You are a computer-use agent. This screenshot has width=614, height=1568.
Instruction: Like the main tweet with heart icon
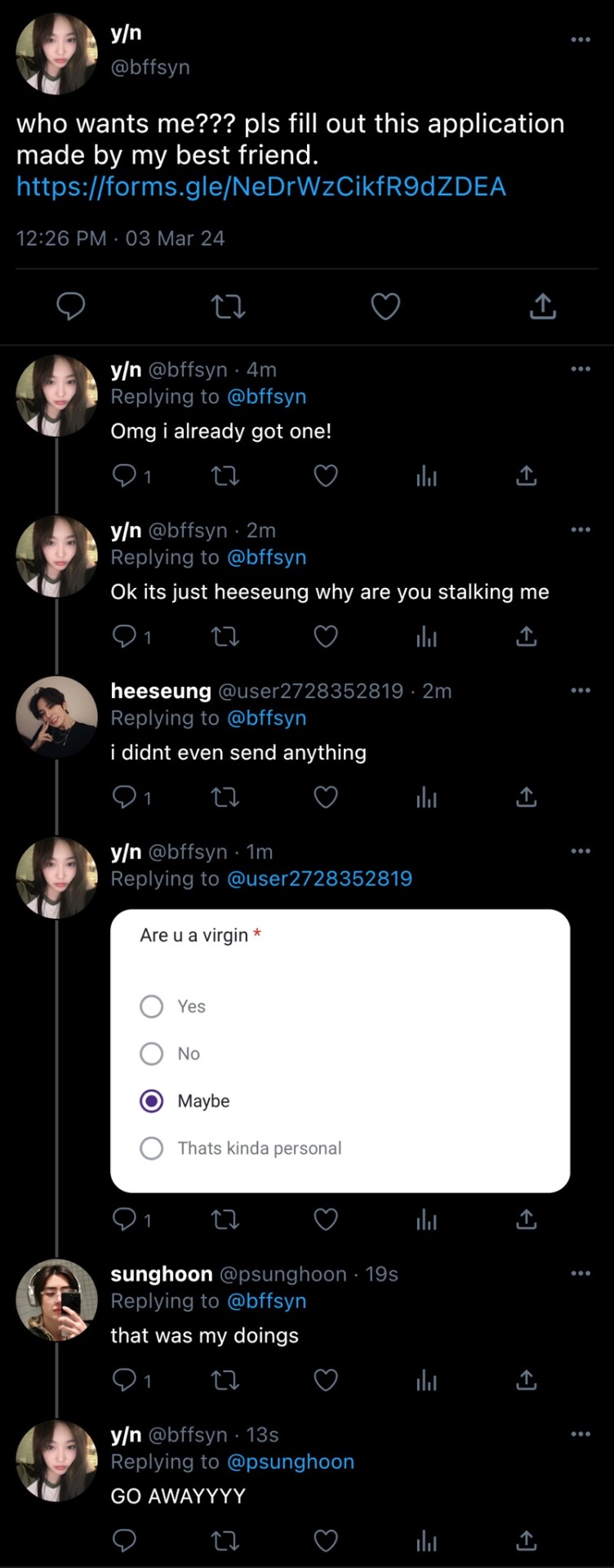[385, 307]
